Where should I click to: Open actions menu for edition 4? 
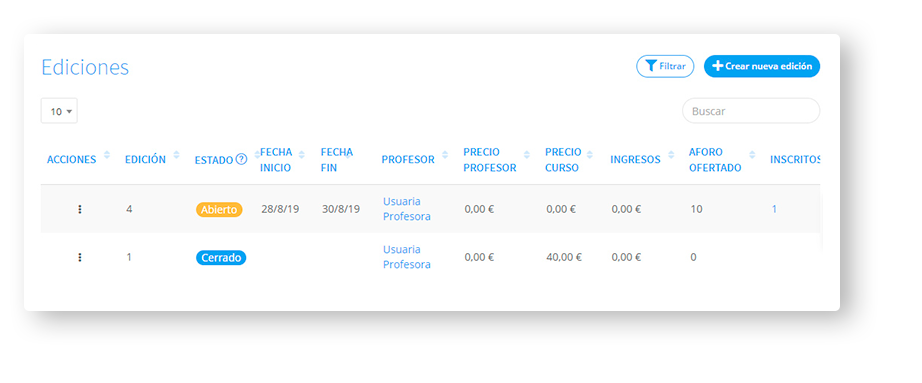pos(80,209)
